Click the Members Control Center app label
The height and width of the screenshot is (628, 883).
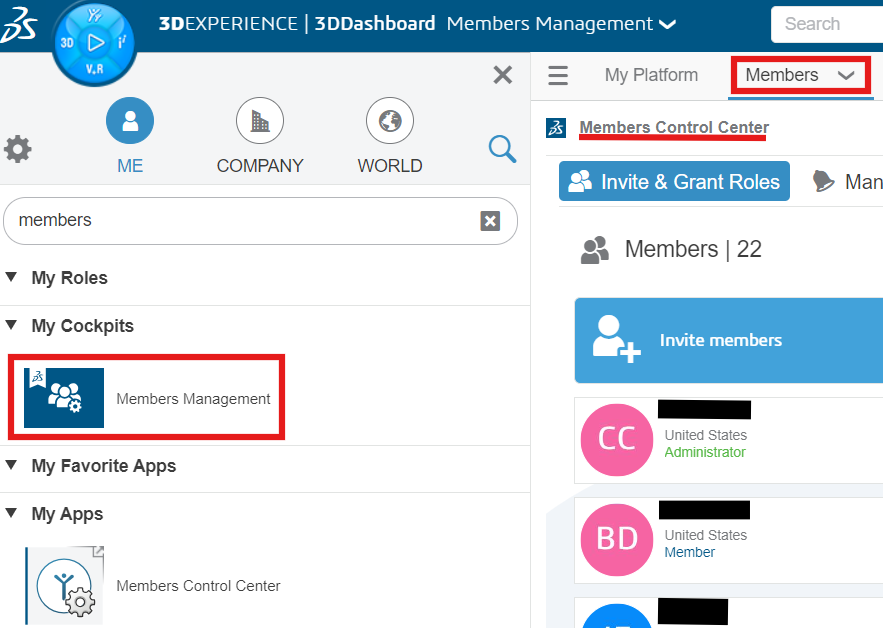pos(198,586)
